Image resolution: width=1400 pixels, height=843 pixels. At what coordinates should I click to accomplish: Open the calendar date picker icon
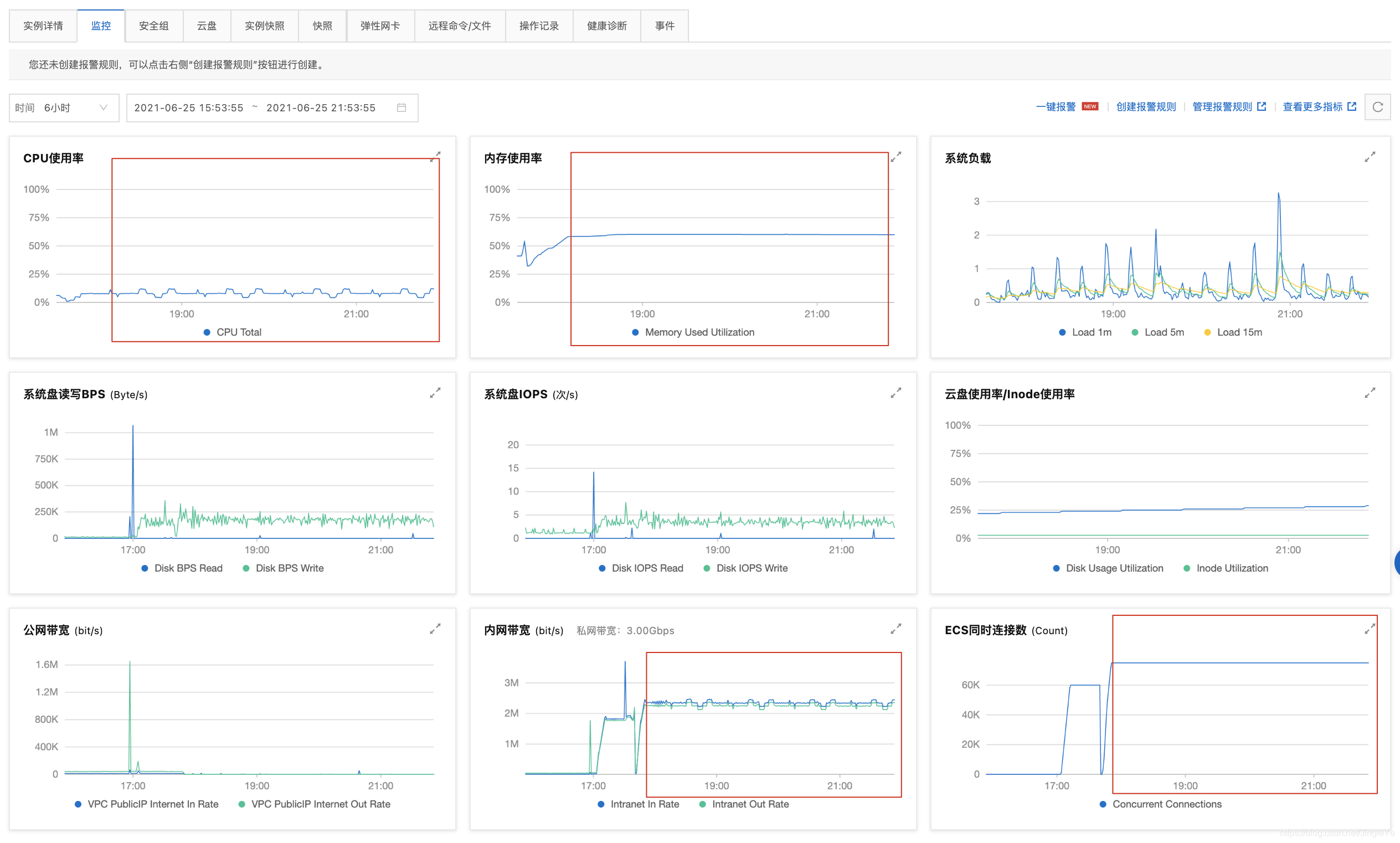coord(402,107)
